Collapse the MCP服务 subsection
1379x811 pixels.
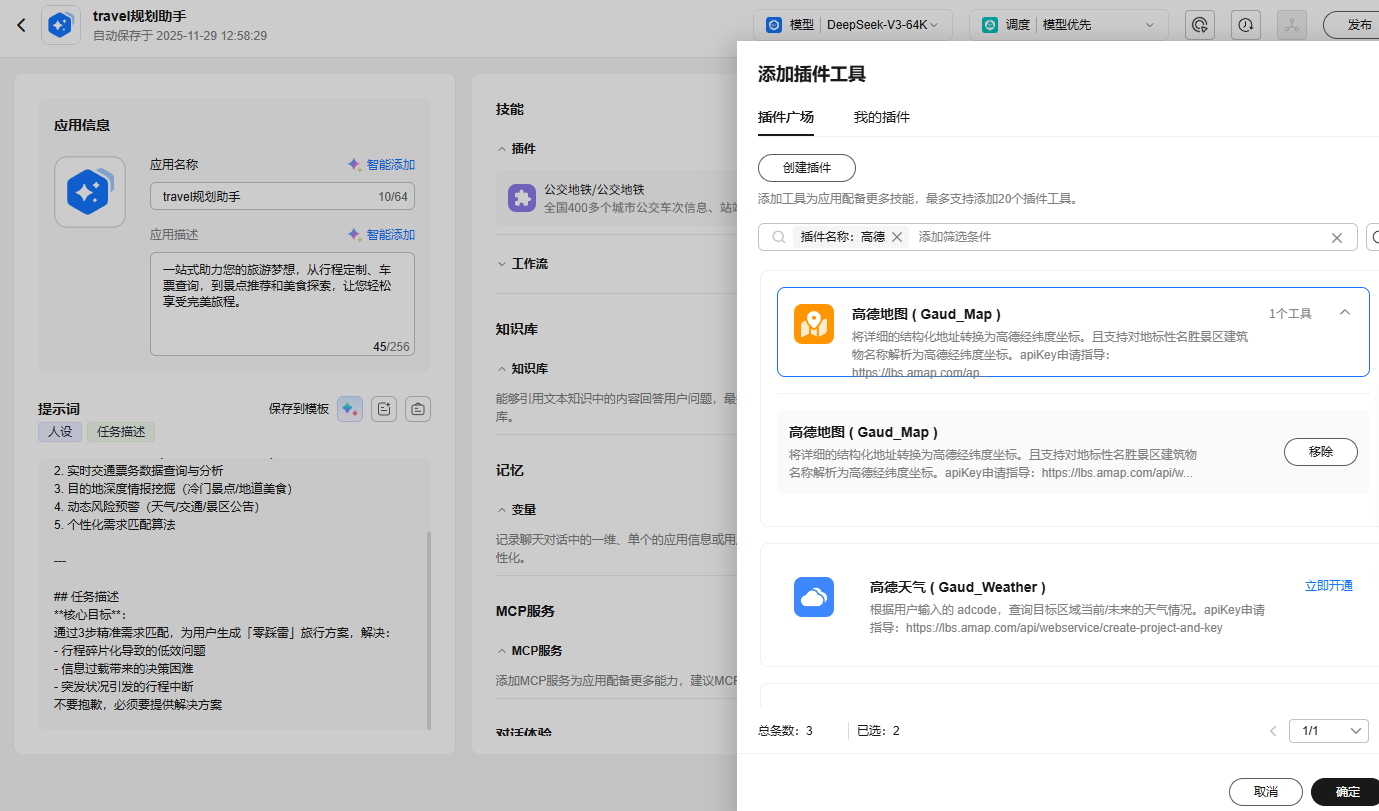502,651
